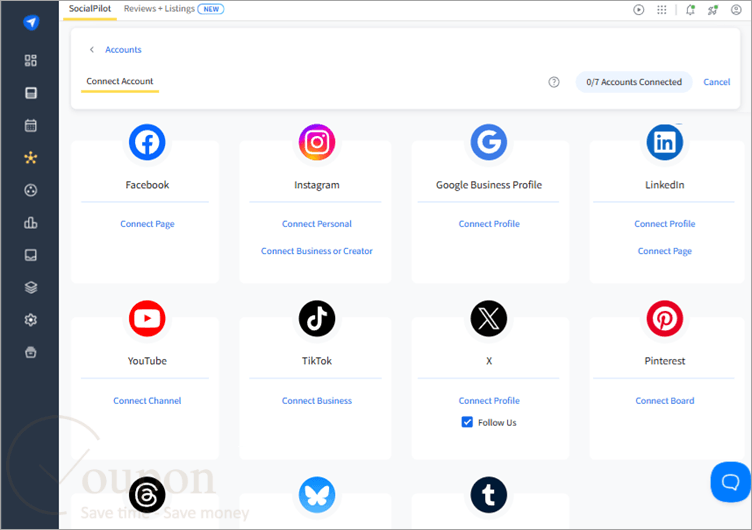The image size is (752, 530).
Task: Click LinkedIn Connect Page link
Action: pyautogui.click(x=665, y=251)
